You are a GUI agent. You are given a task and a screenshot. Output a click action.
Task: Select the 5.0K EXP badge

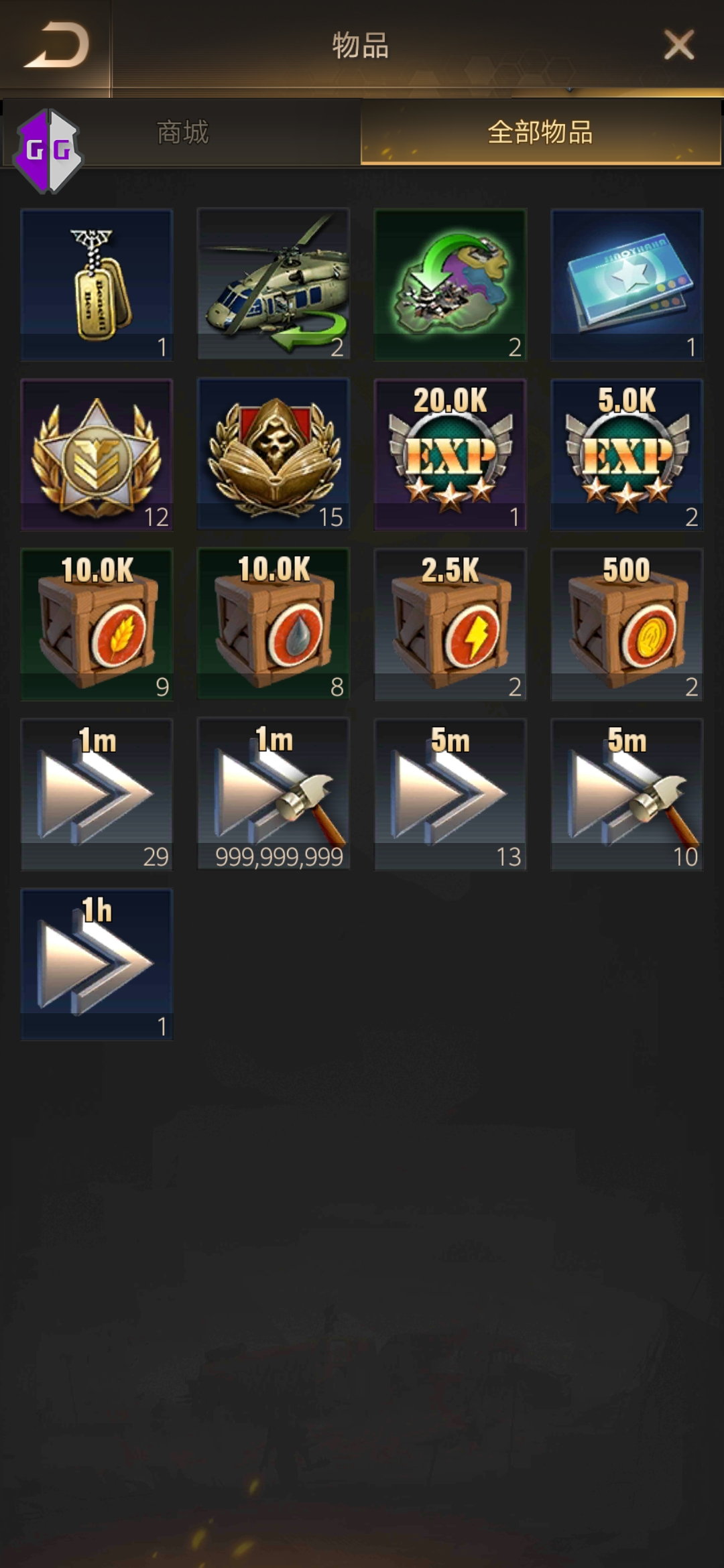(627, 455)
